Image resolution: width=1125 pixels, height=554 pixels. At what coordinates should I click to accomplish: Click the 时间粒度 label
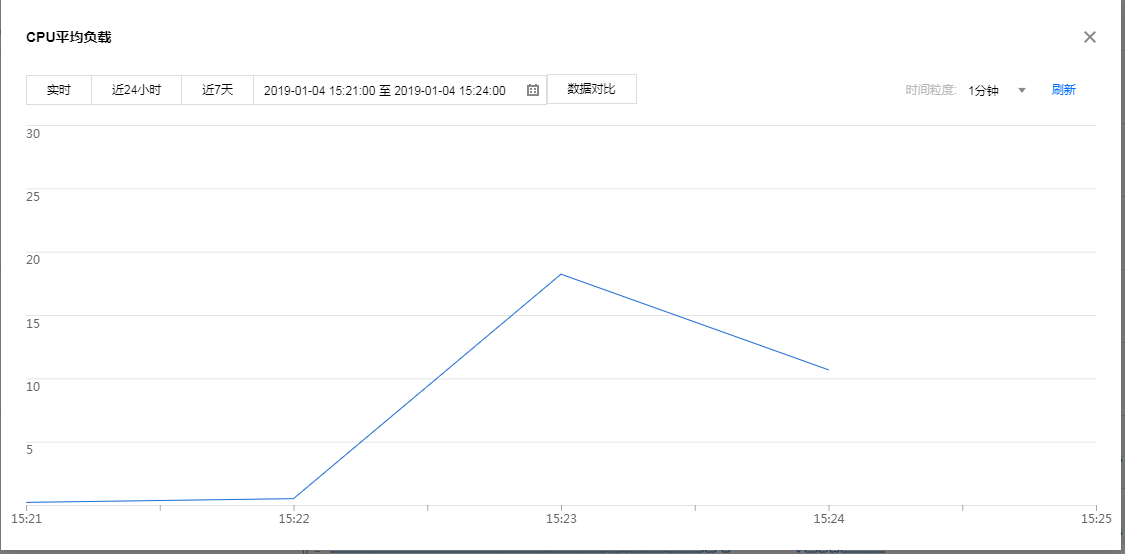click(931, 90)
